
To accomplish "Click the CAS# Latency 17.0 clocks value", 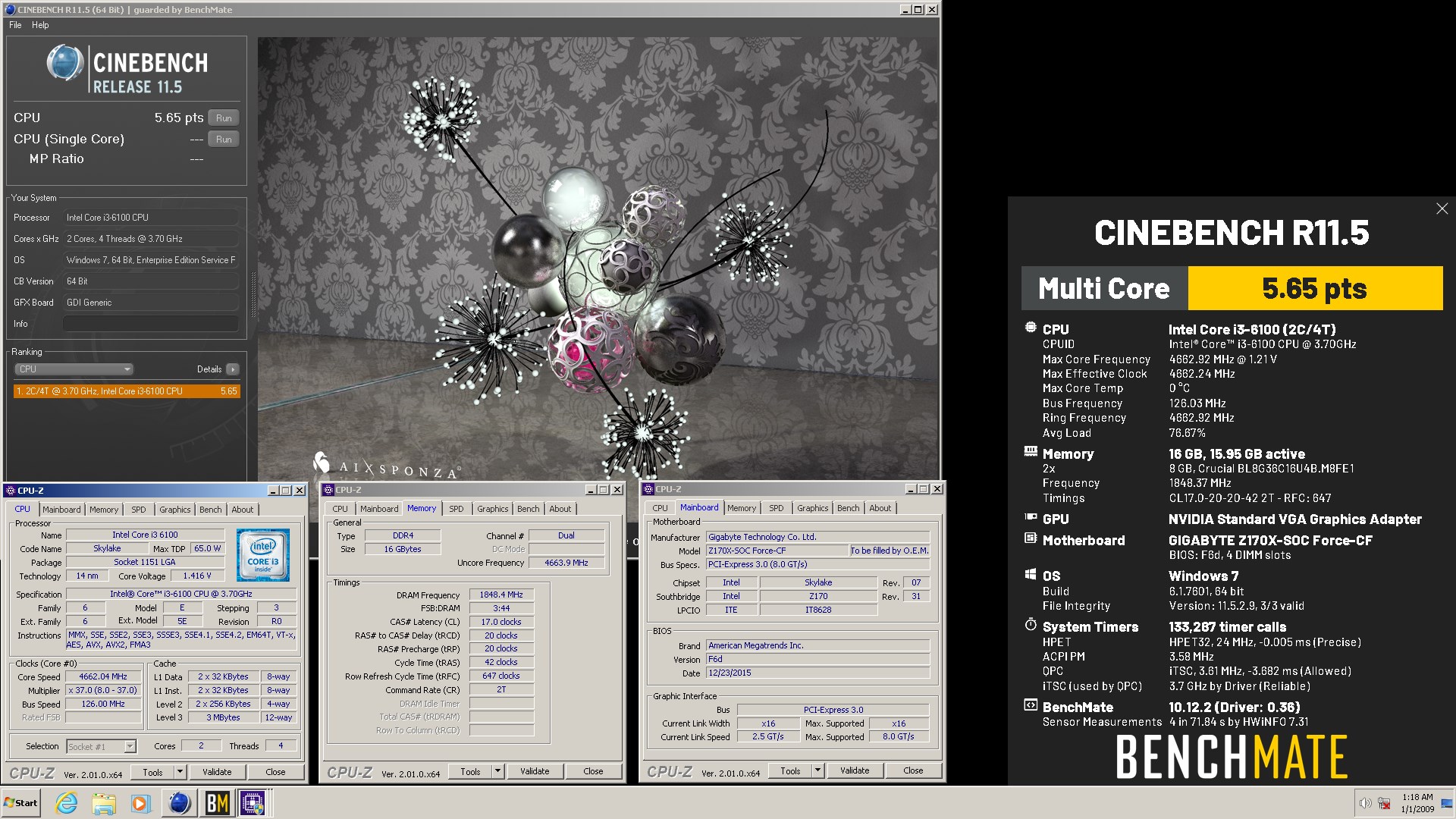I will 501,623.
